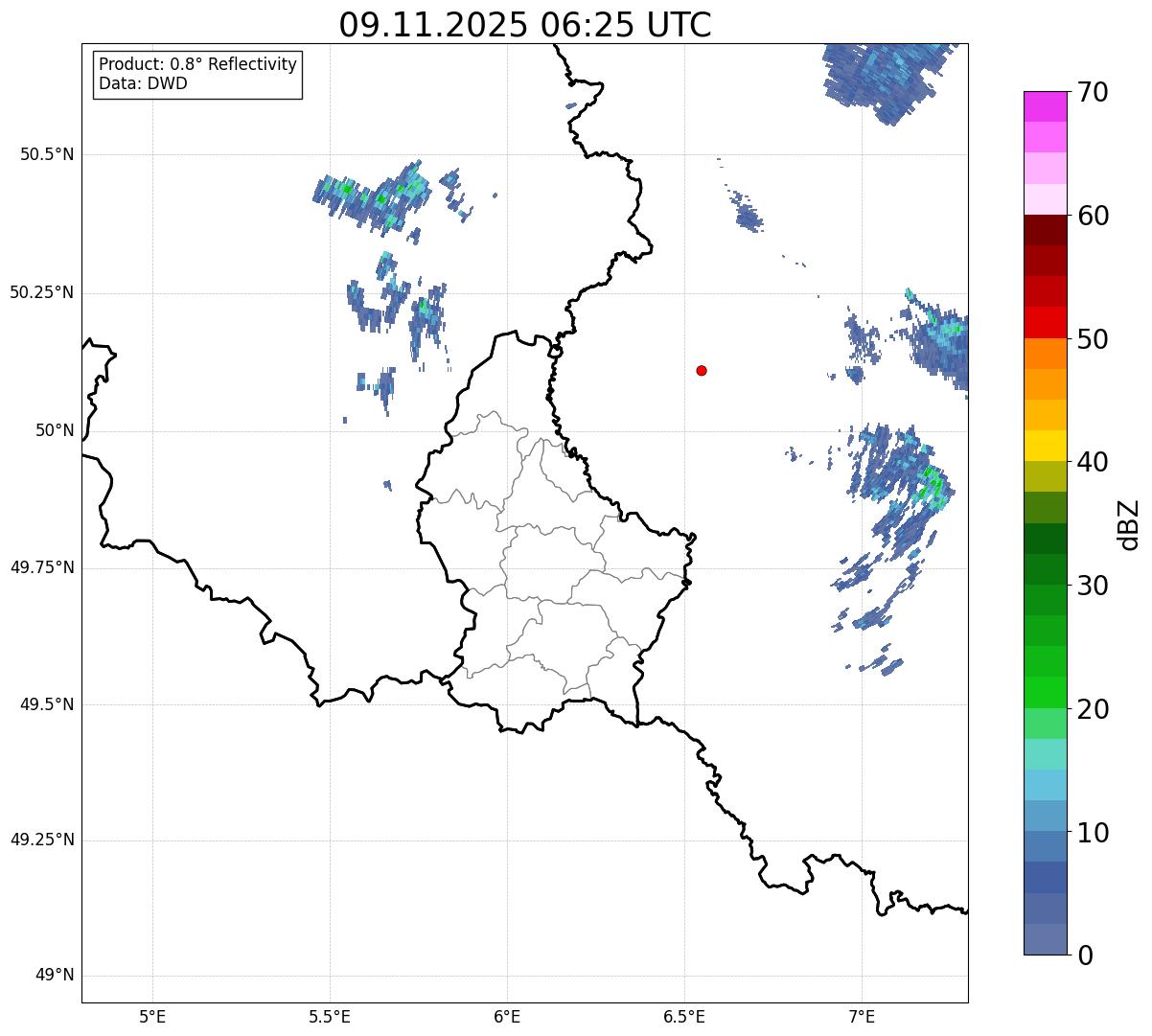Screen dimensions: 1152x1036
Task: Click the 5.5°E longitude label
Action: pyautogui.click(x=330, y=1016)
